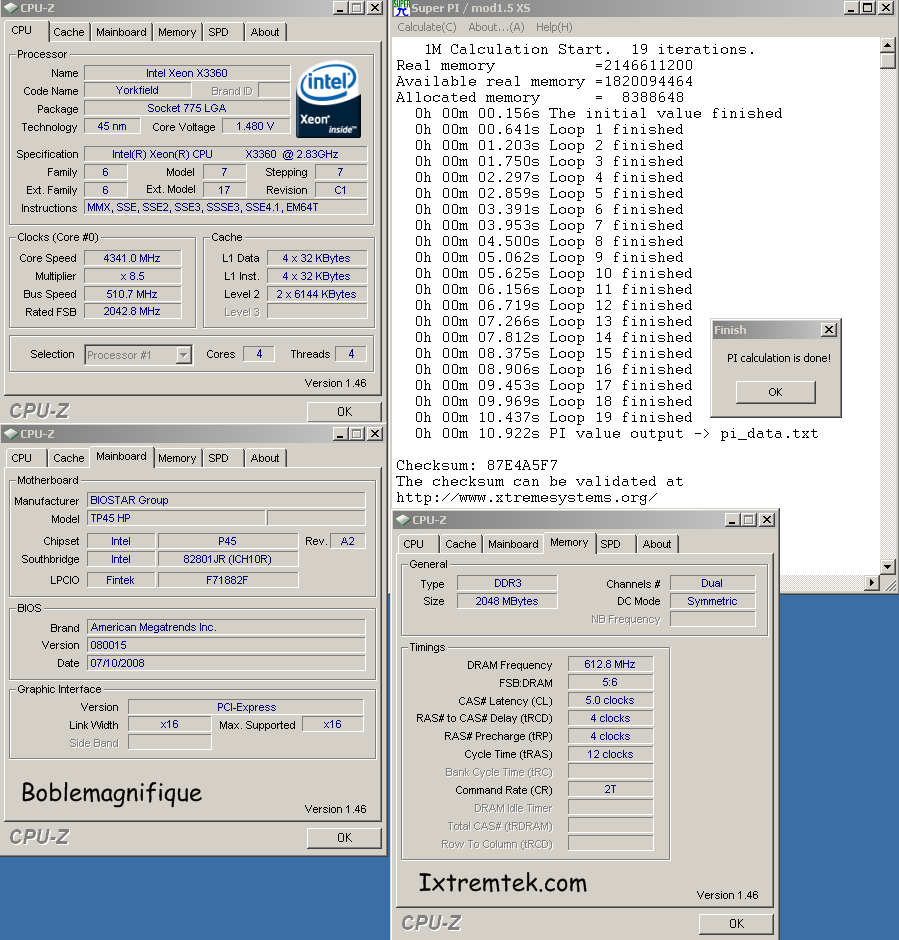Click the Core Voltage value 1.480 V
Viewport: 899px width, 940px height.
255,126
